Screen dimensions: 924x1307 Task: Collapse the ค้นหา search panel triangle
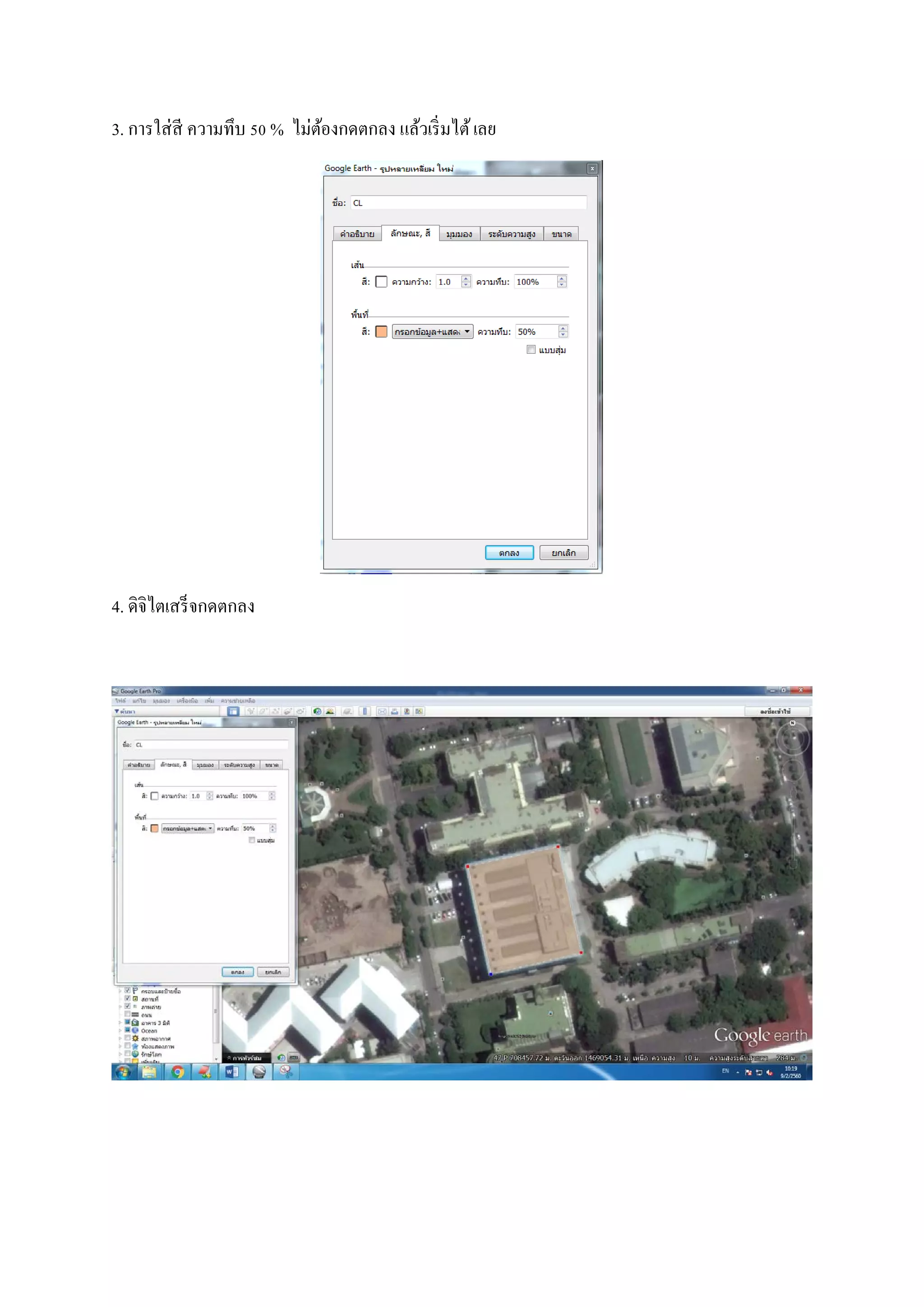coord(117,712)
